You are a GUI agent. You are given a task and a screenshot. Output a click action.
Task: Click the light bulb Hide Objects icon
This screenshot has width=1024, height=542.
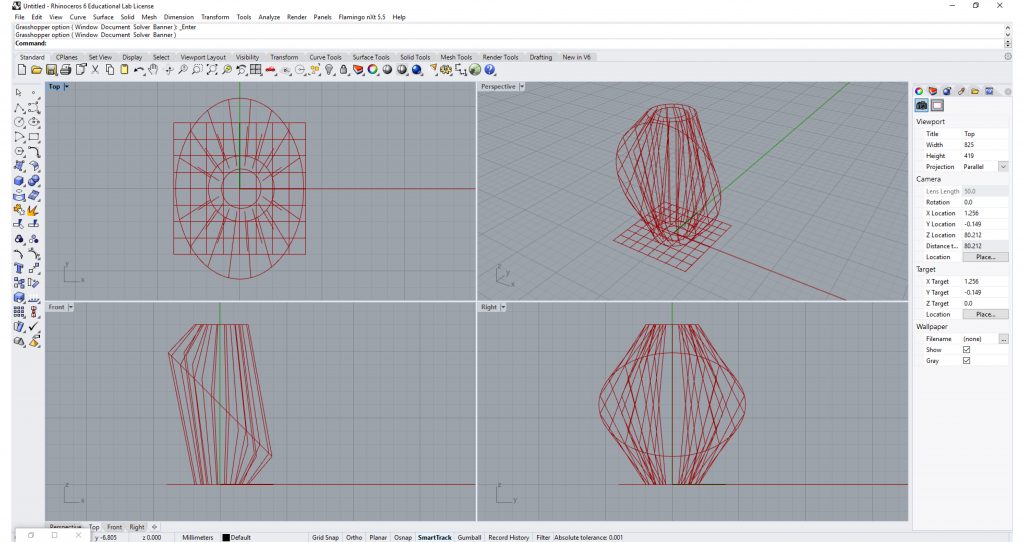328,70
